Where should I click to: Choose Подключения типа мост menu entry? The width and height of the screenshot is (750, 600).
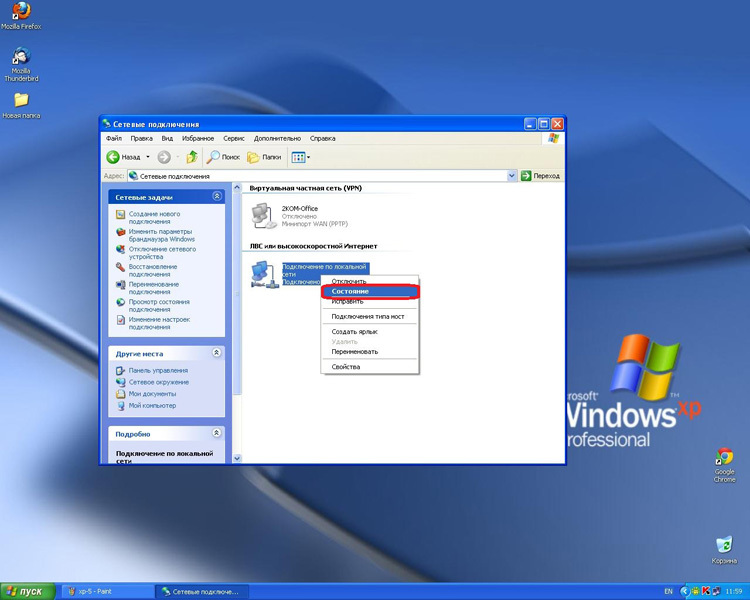click(369, 316)
